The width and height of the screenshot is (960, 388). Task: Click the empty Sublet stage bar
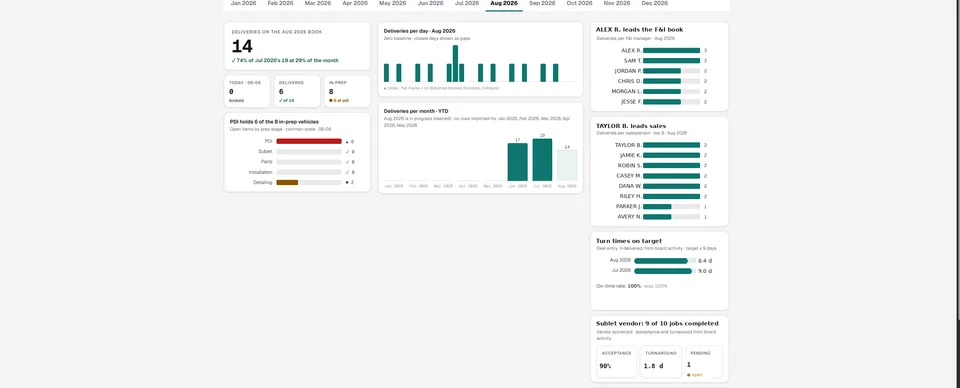click(309, 152)
